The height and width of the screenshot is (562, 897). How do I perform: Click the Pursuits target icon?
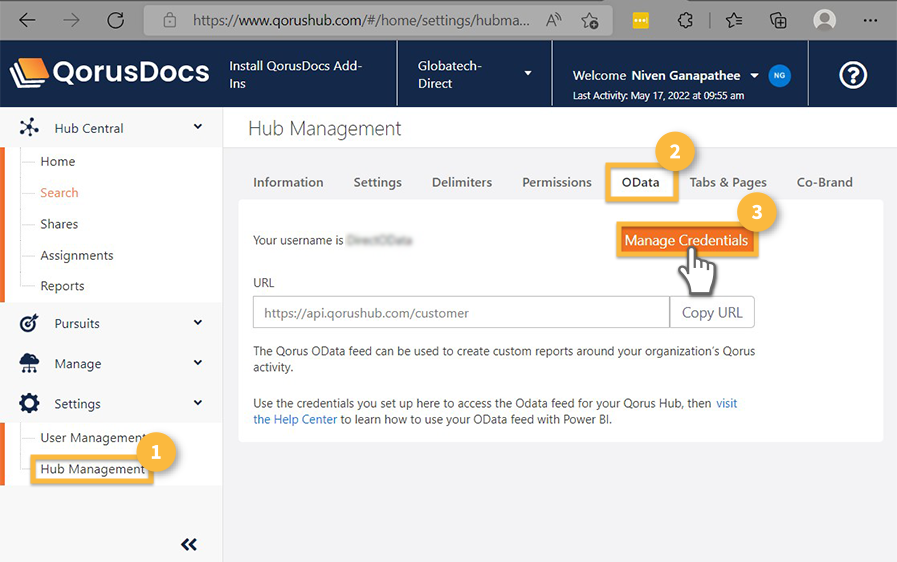(x=29, y=323)
